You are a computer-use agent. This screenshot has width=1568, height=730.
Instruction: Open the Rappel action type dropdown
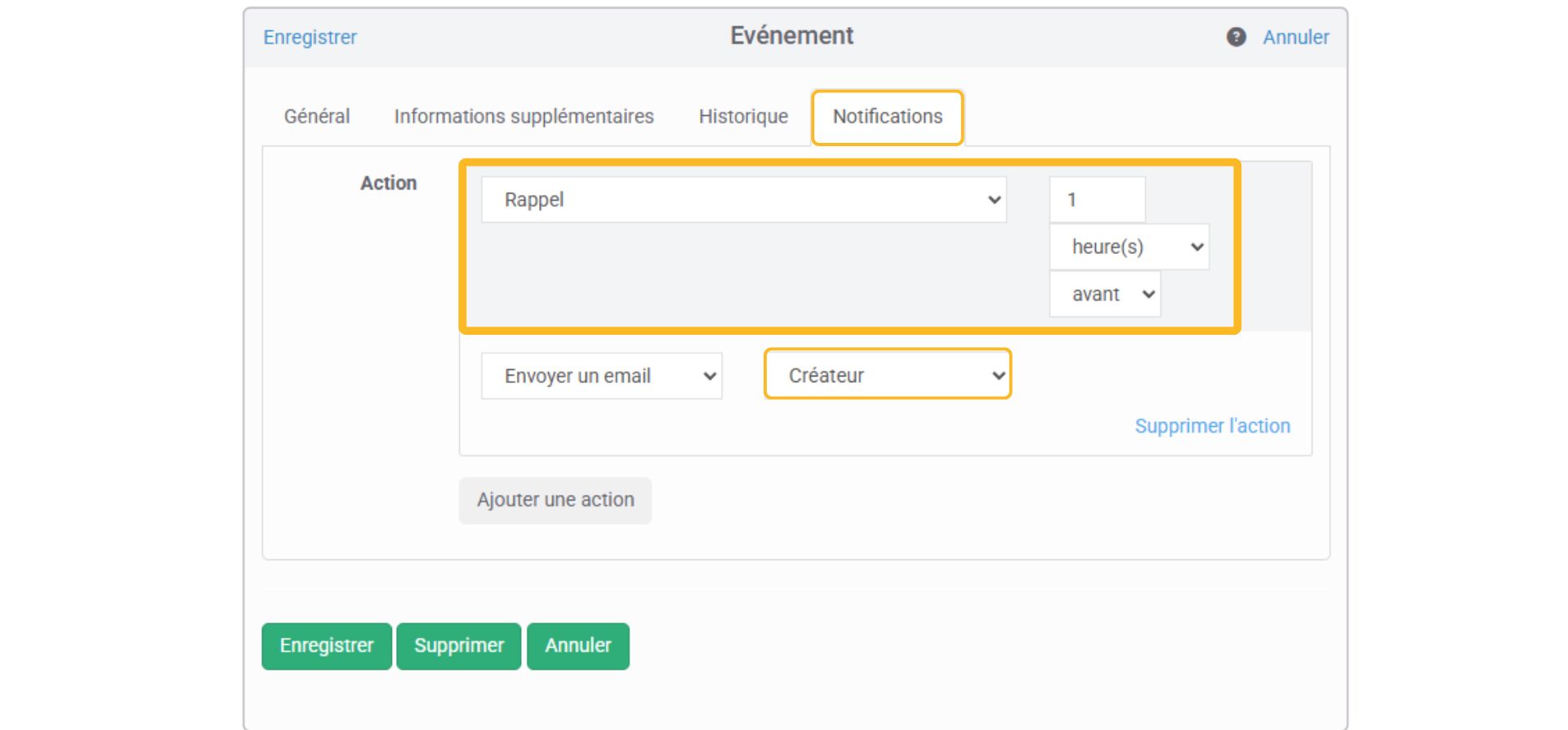(x=743, y=200)
